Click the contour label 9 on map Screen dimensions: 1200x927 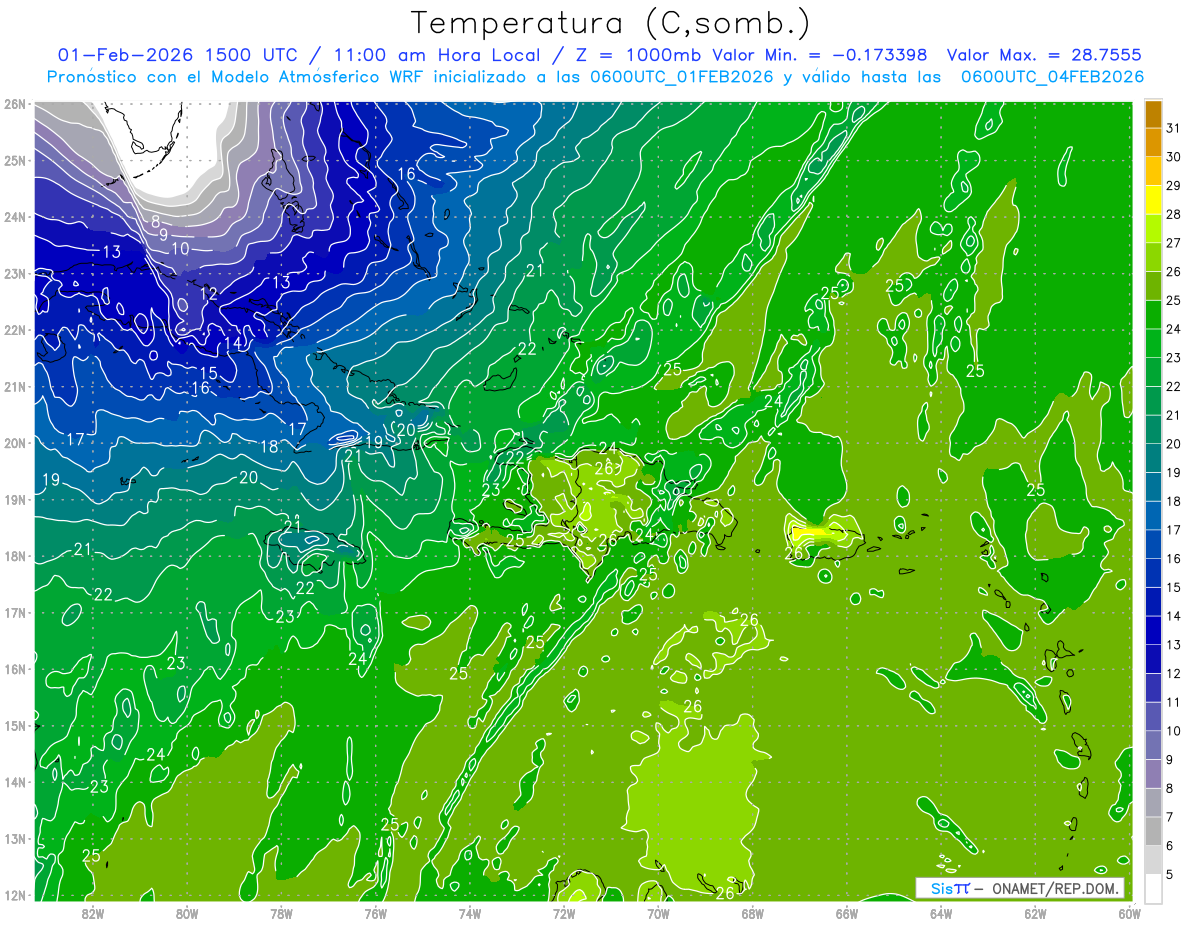click(x=163, y=234)
